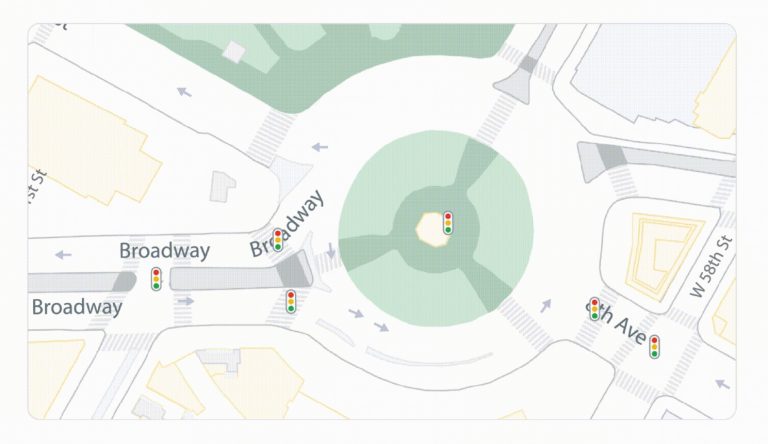Click the lower-left Broadway street label
The height and width of the screenshot is (444, 768).
tap(77, 307)
